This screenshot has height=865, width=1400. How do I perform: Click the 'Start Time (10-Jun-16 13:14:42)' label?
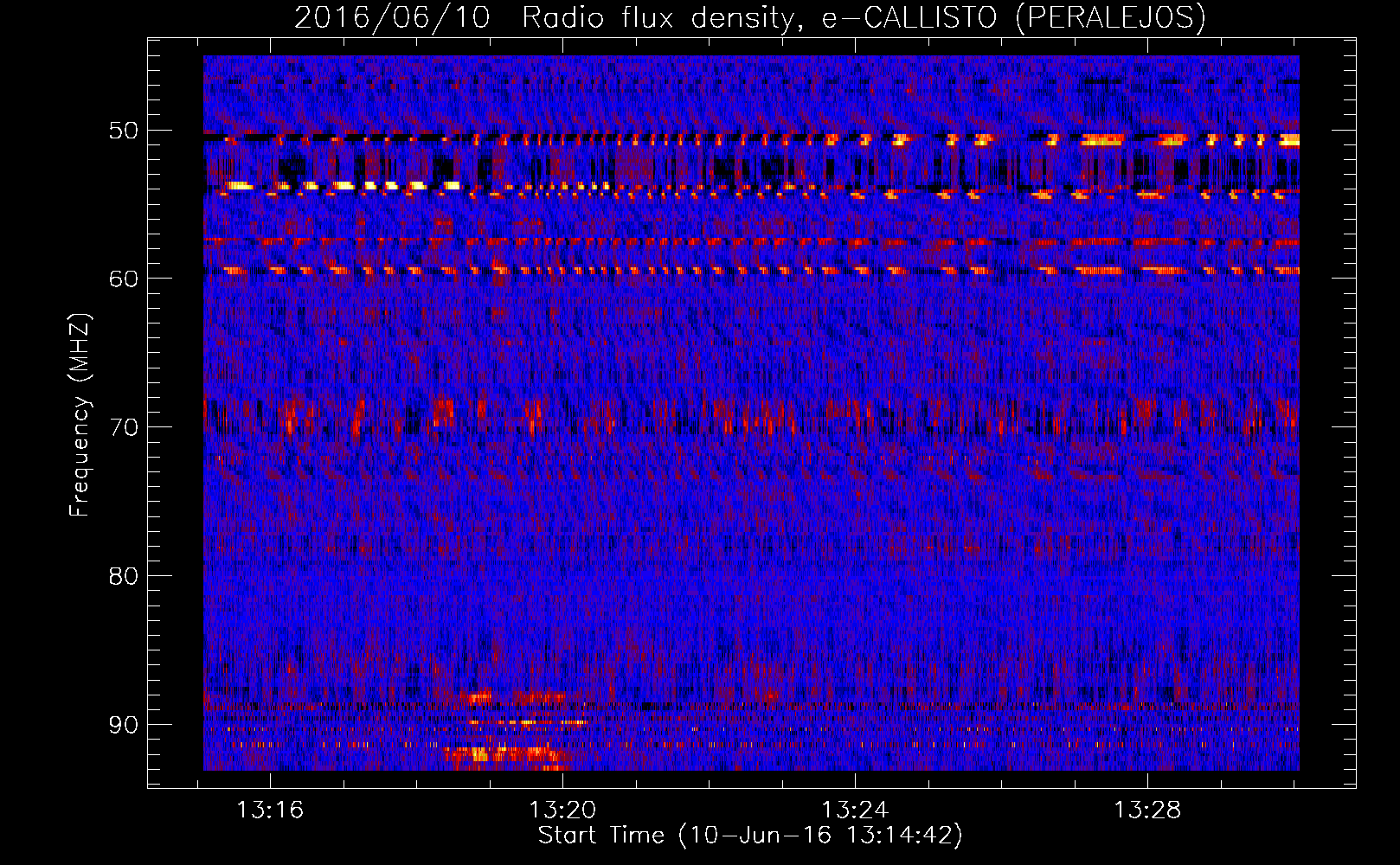(x=750, y=836)
